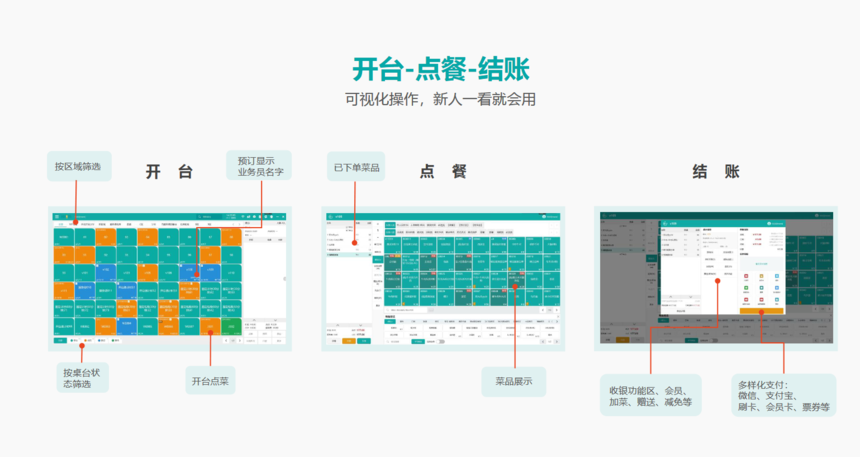Screen dimensions: 860x457
Task: Click the orange button under the 点餐 order list
Action: click(x=349, y=341)
